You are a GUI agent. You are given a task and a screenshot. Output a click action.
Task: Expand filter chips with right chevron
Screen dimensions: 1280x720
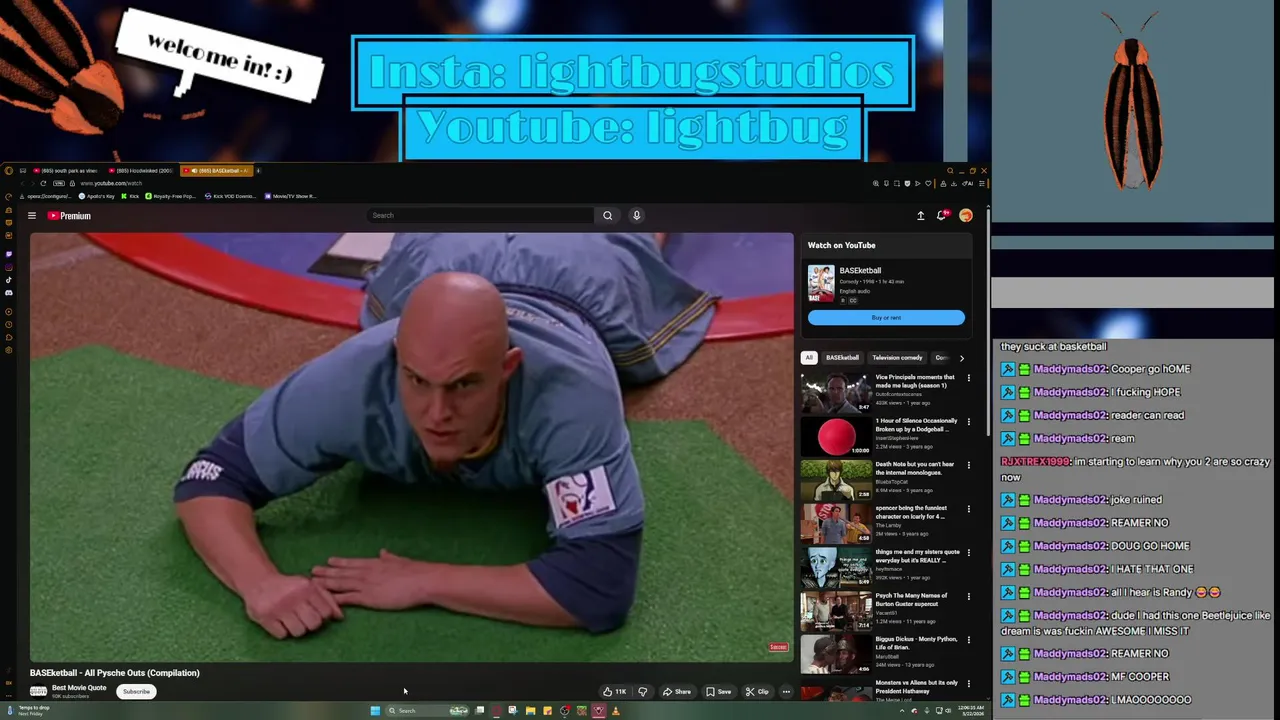tap(962, 357)
